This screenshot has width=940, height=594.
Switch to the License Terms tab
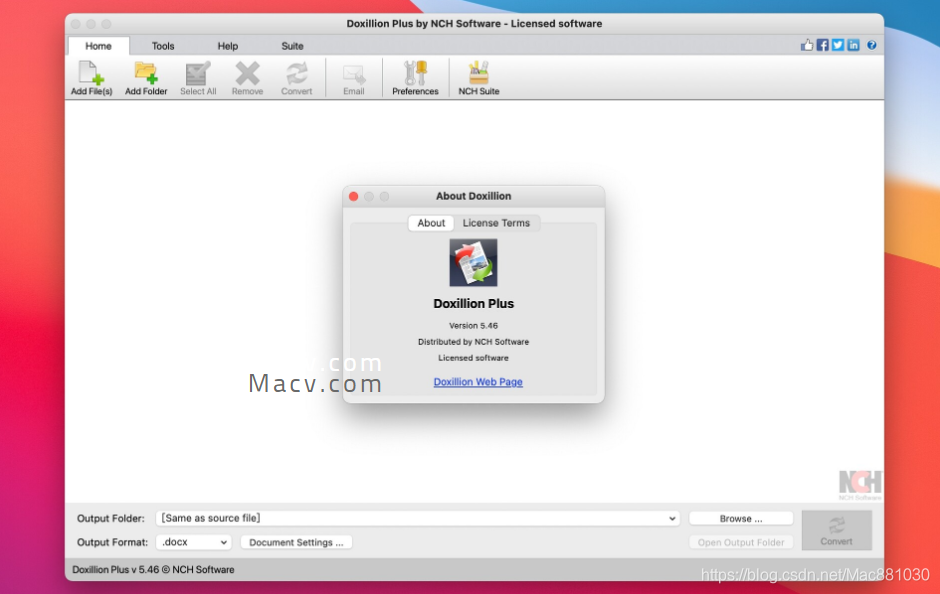(496, 223)
